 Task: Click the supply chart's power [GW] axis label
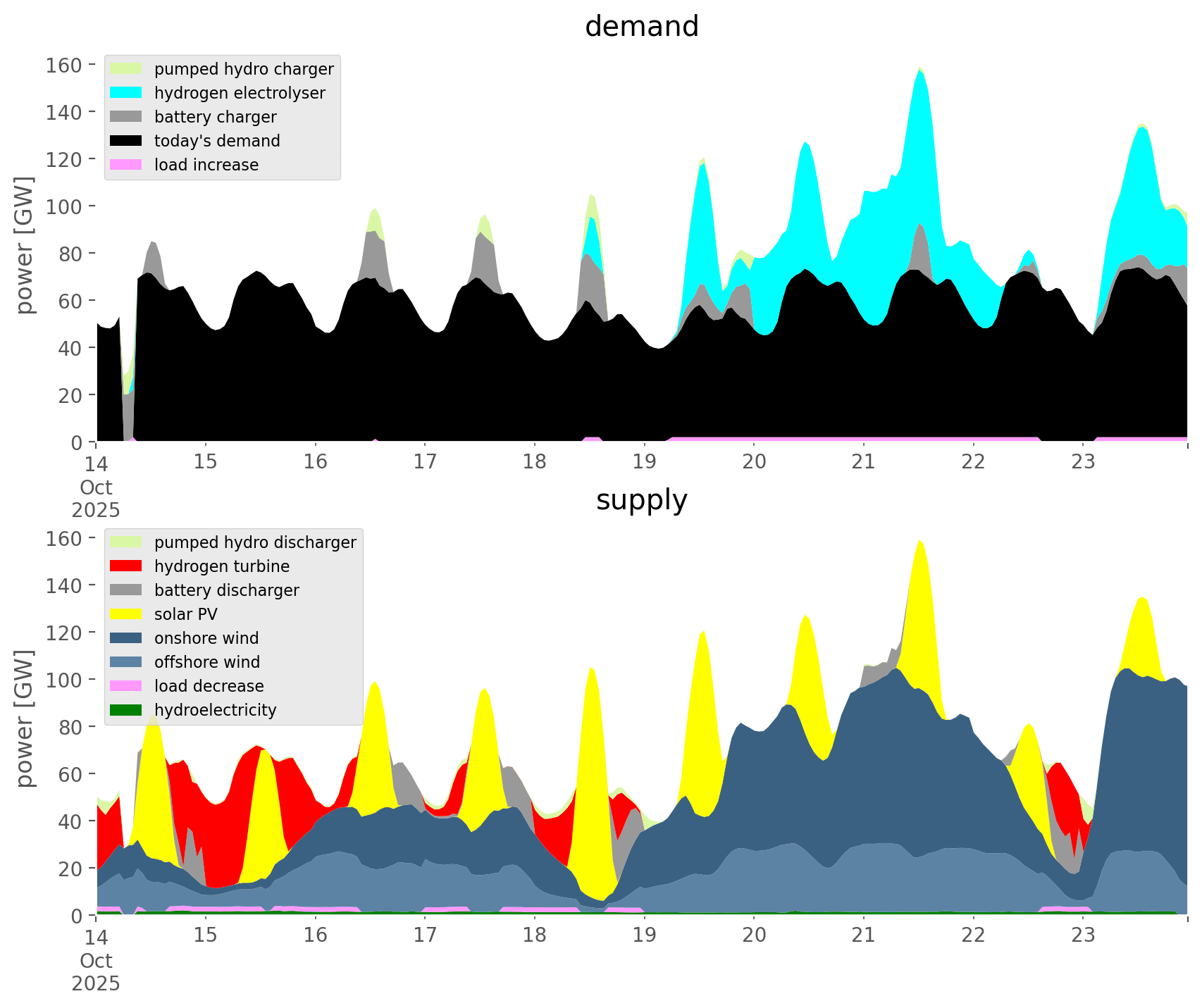(25, 718)
